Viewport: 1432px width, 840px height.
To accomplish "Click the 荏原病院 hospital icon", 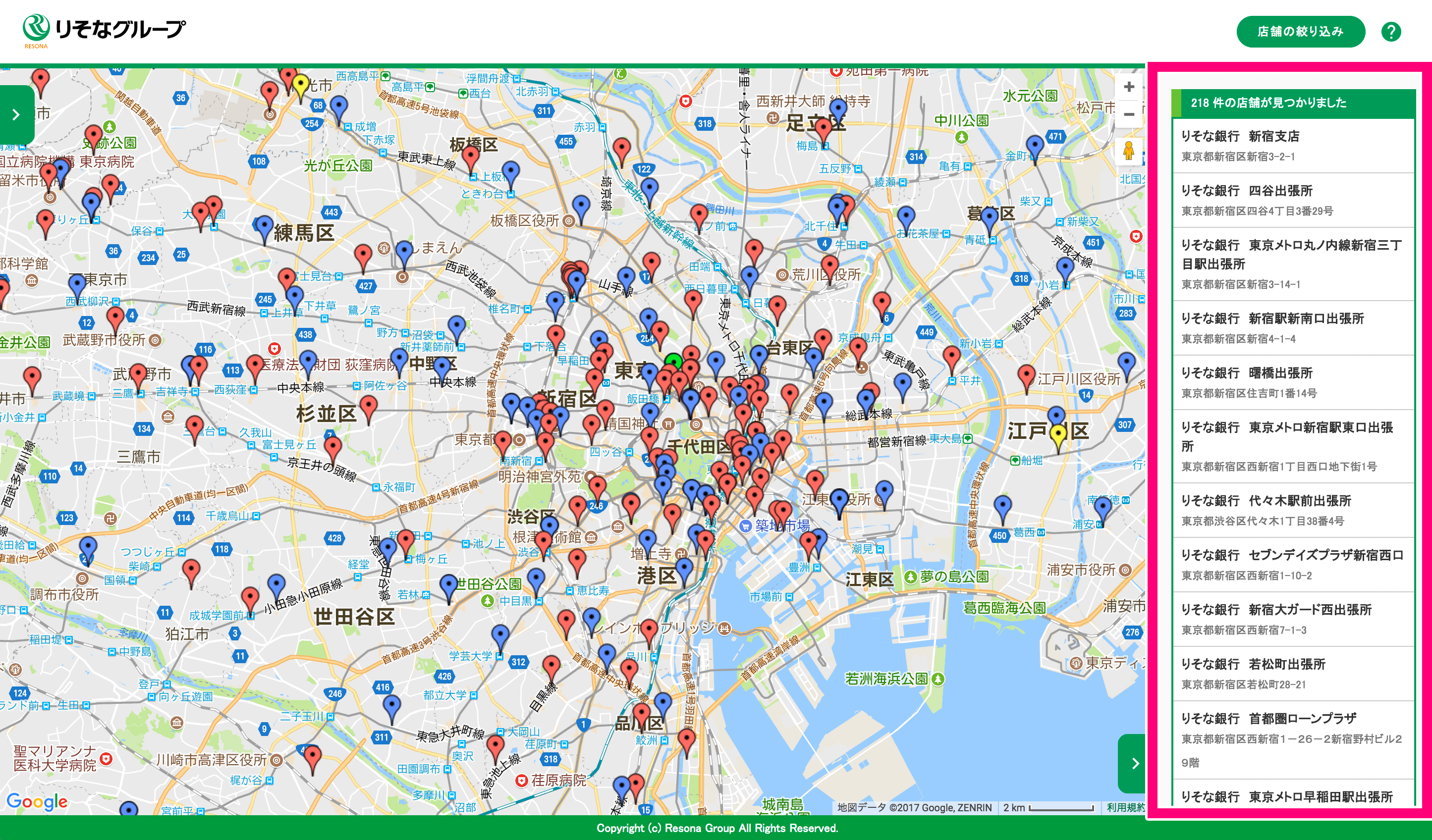I will pos(521,781).
